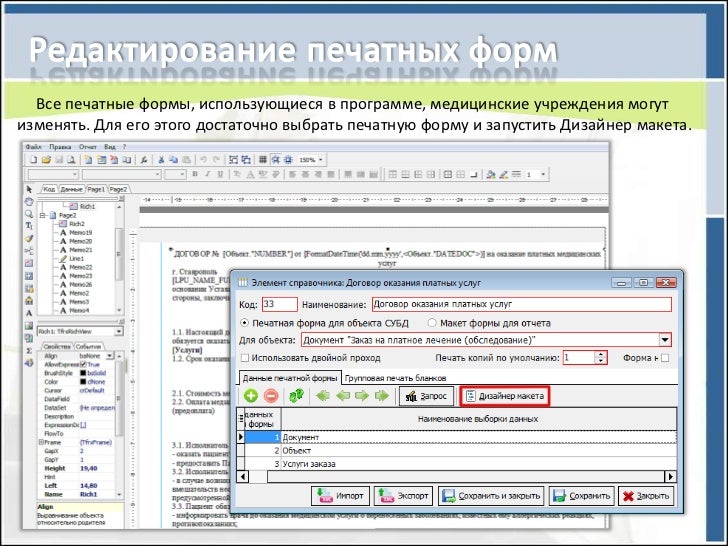Screen dimensions: 728x546
Task: Toggle Italic formatting in designer toolbar
Action: [208, 175]
